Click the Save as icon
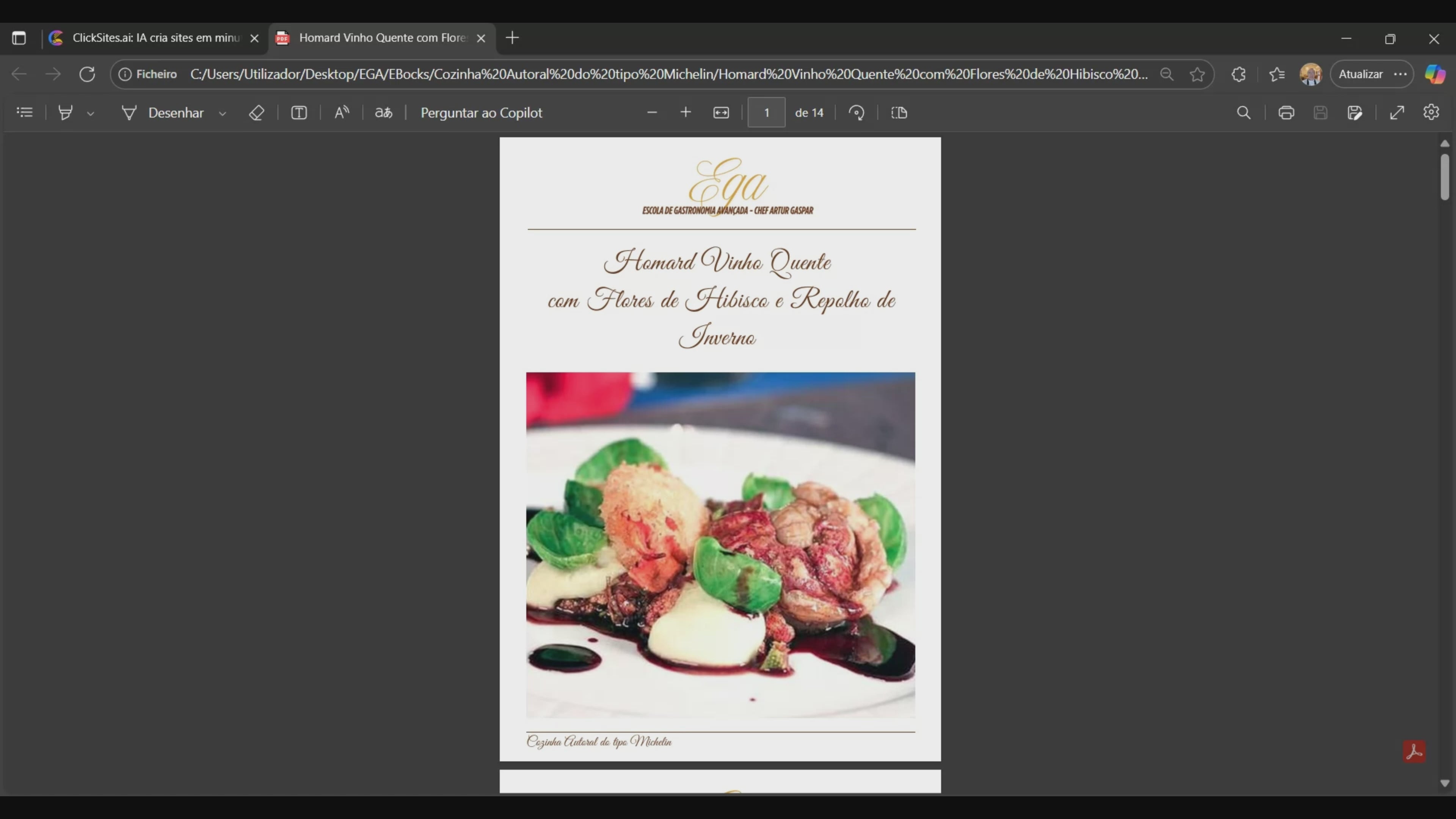 (1354, 113)
